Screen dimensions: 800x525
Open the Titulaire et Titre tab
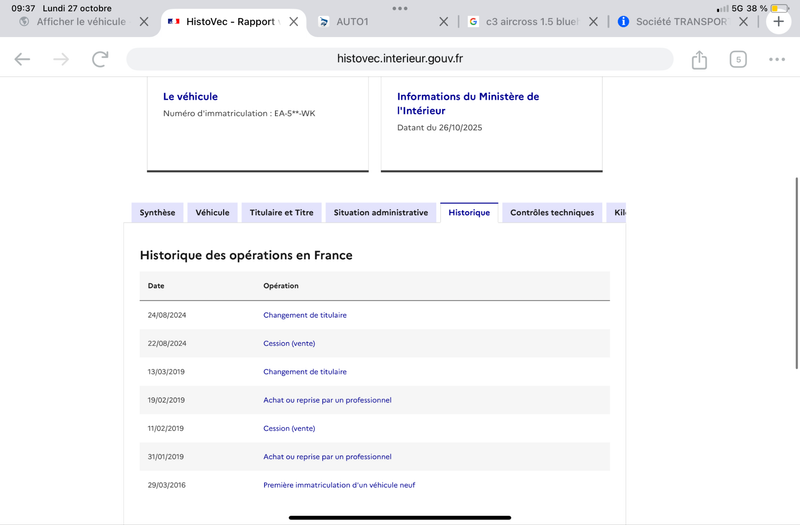281,213
